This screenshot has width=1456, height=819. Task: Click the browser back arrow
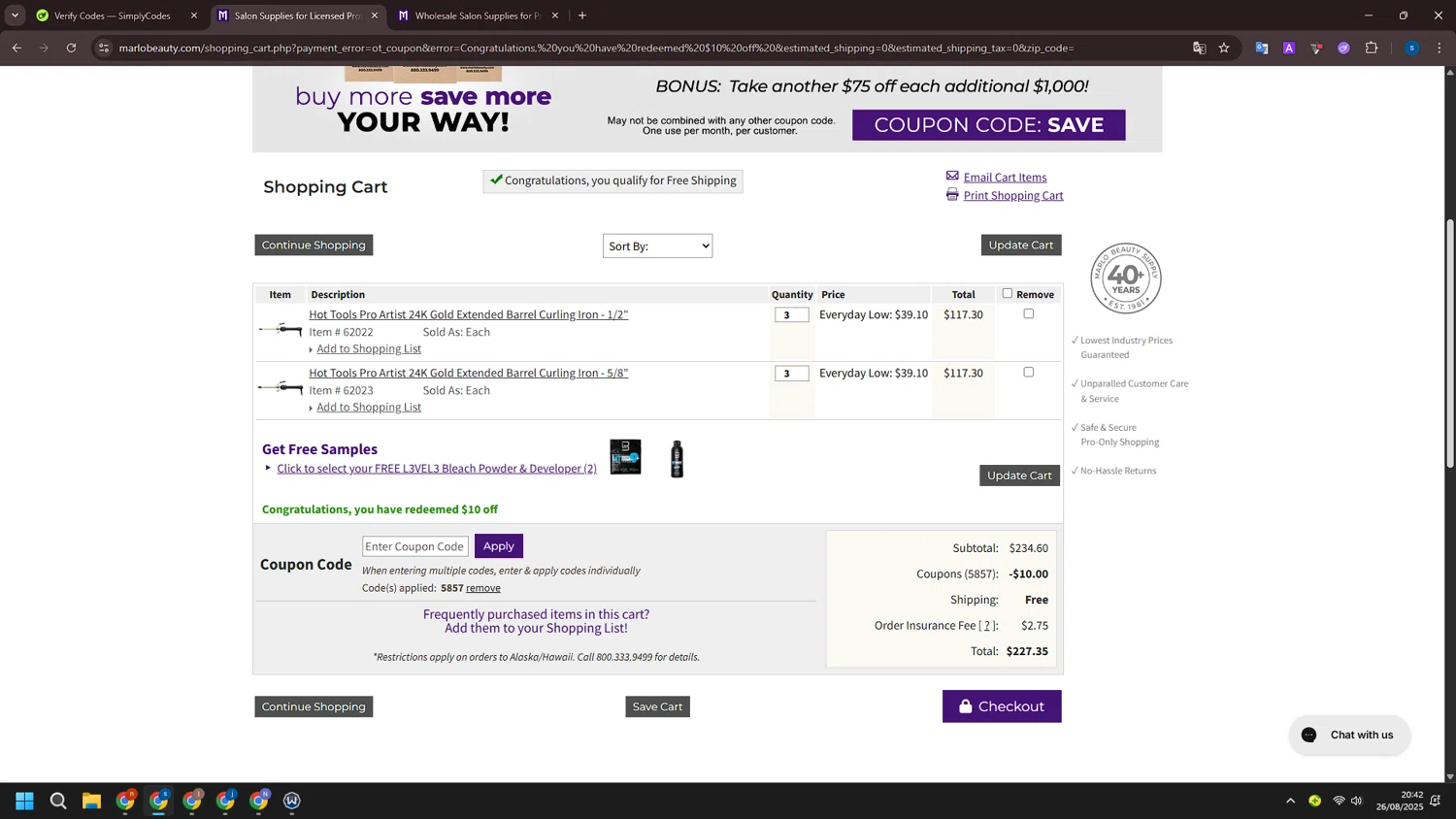coord(17,48)
